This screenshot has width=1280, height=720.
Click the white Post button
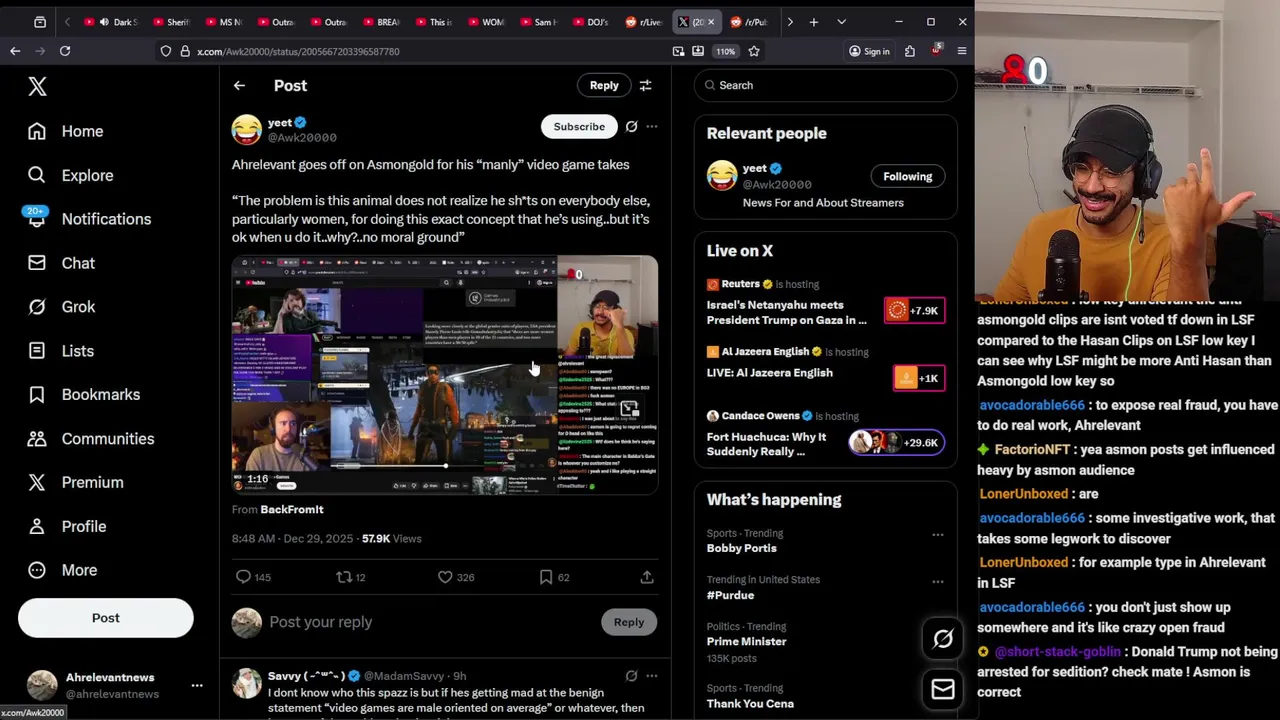pos(105,618)
